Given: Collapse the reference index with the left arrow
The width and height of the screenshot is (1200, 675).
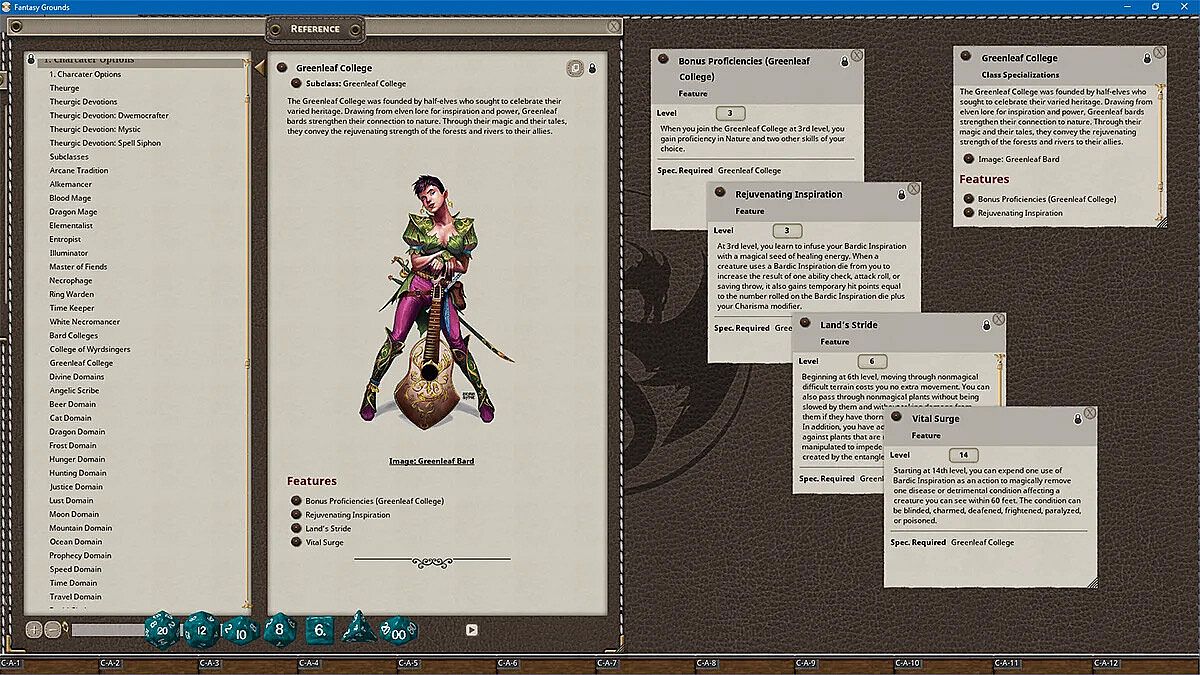Looking at the screenshot, I should [258, 67].
